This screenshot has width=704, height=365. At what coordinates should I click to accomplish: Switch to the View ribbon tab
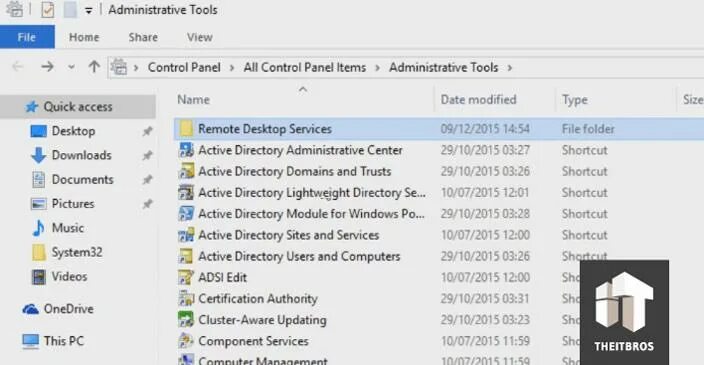[x=200, y=37]
